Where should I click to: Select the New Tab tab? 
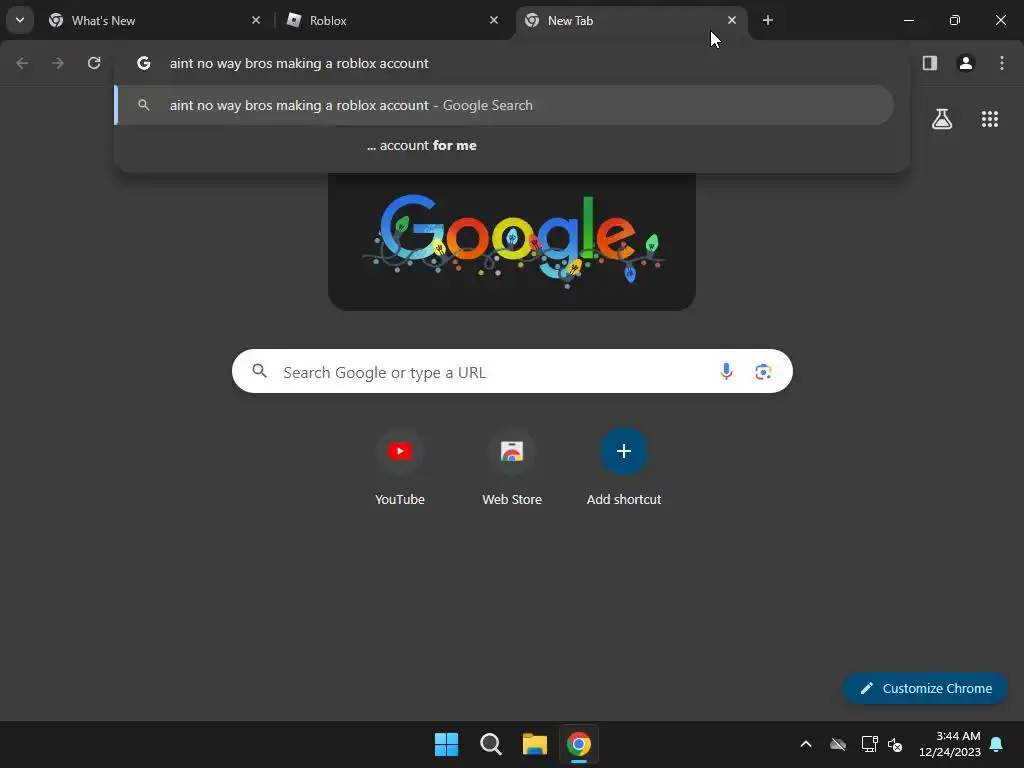click(x=632, y=20)
